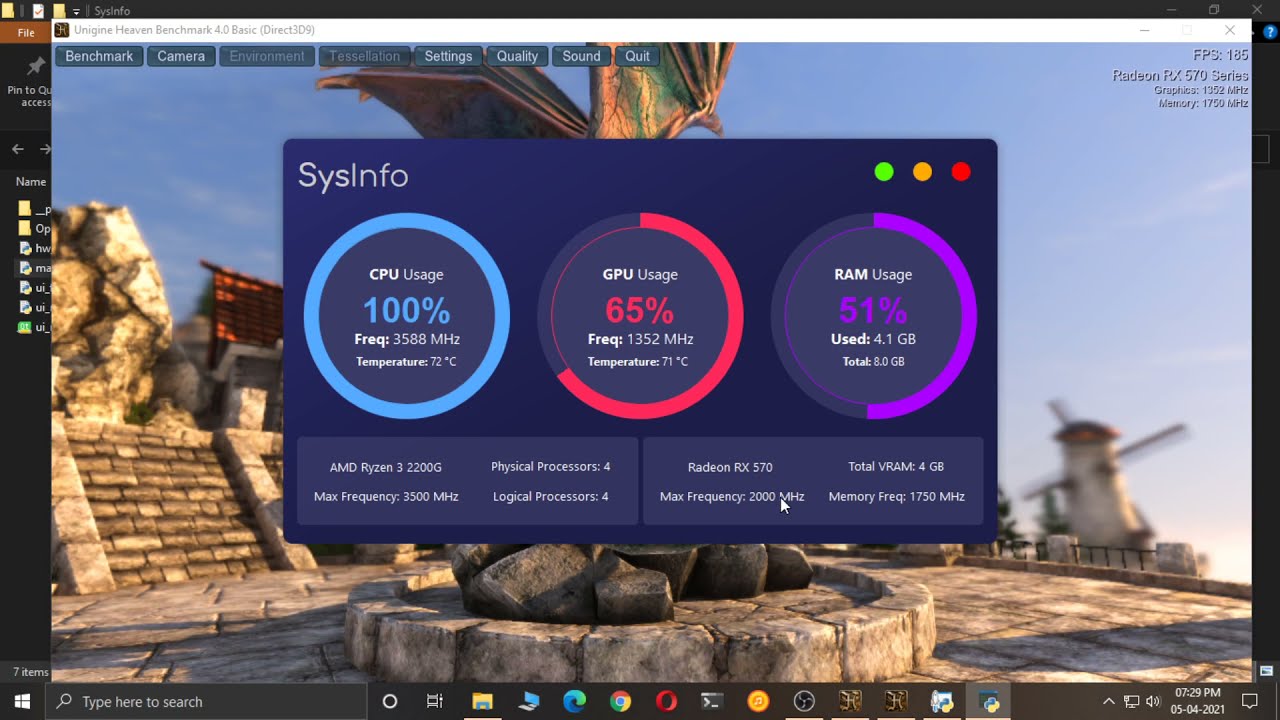Viewport: 1280px width, 720px height.
Task: Click the Explorer back arrow
Action: pyautogui.click(x=18, y=149)
